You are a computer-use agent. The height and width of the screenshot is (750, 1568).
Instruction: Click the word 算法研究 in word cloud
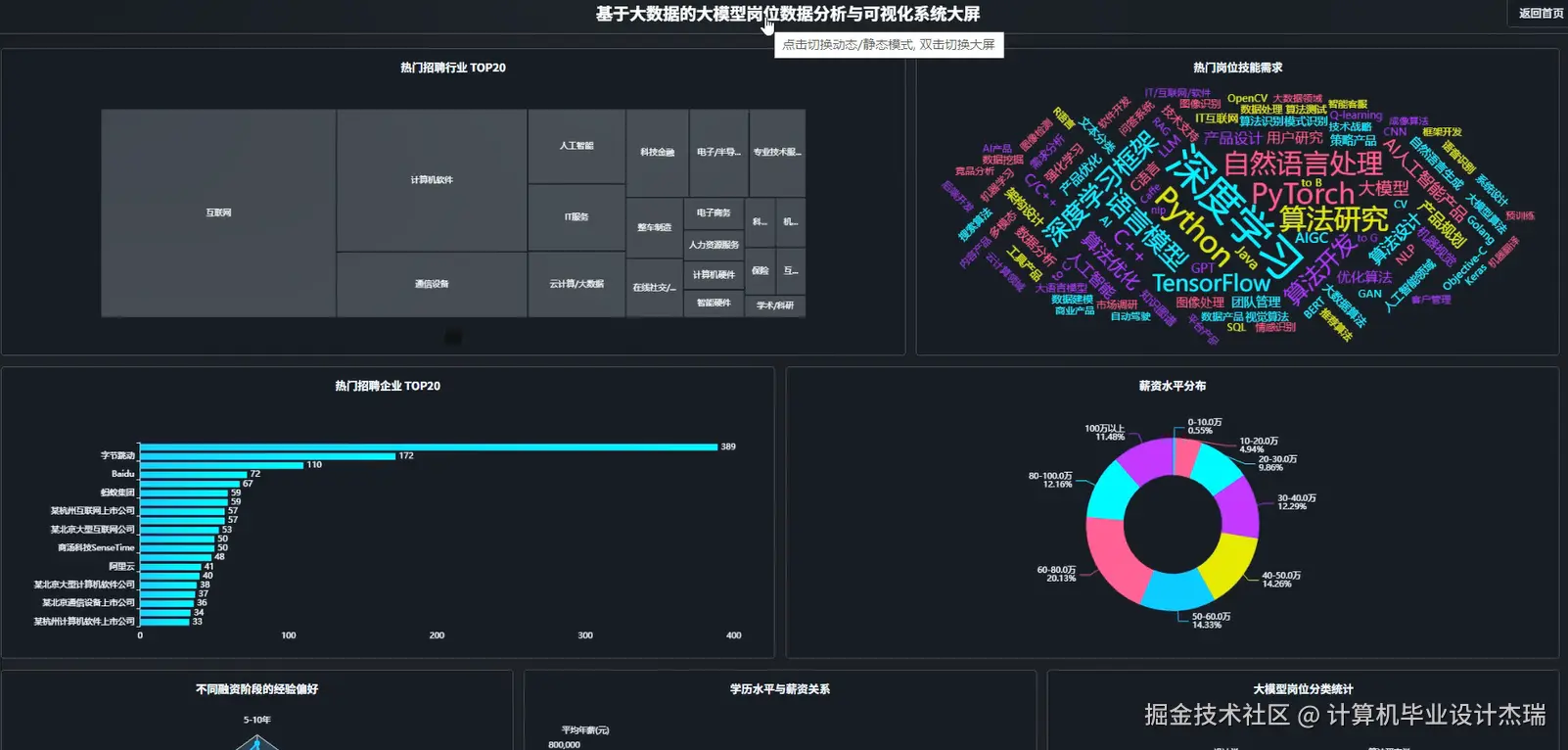pyautogui.click(x=1334, y=218)
